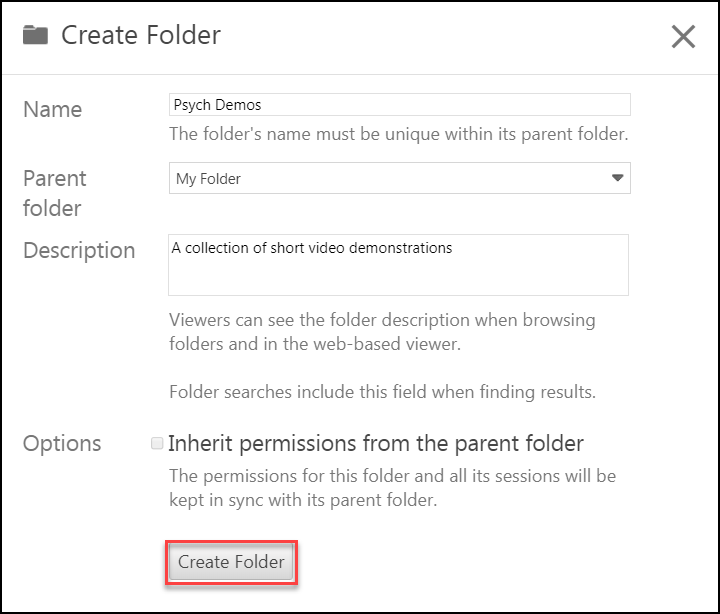720x614 pixels.
Task: Click the permissions kept in sync help text
Action: (392, 487)
